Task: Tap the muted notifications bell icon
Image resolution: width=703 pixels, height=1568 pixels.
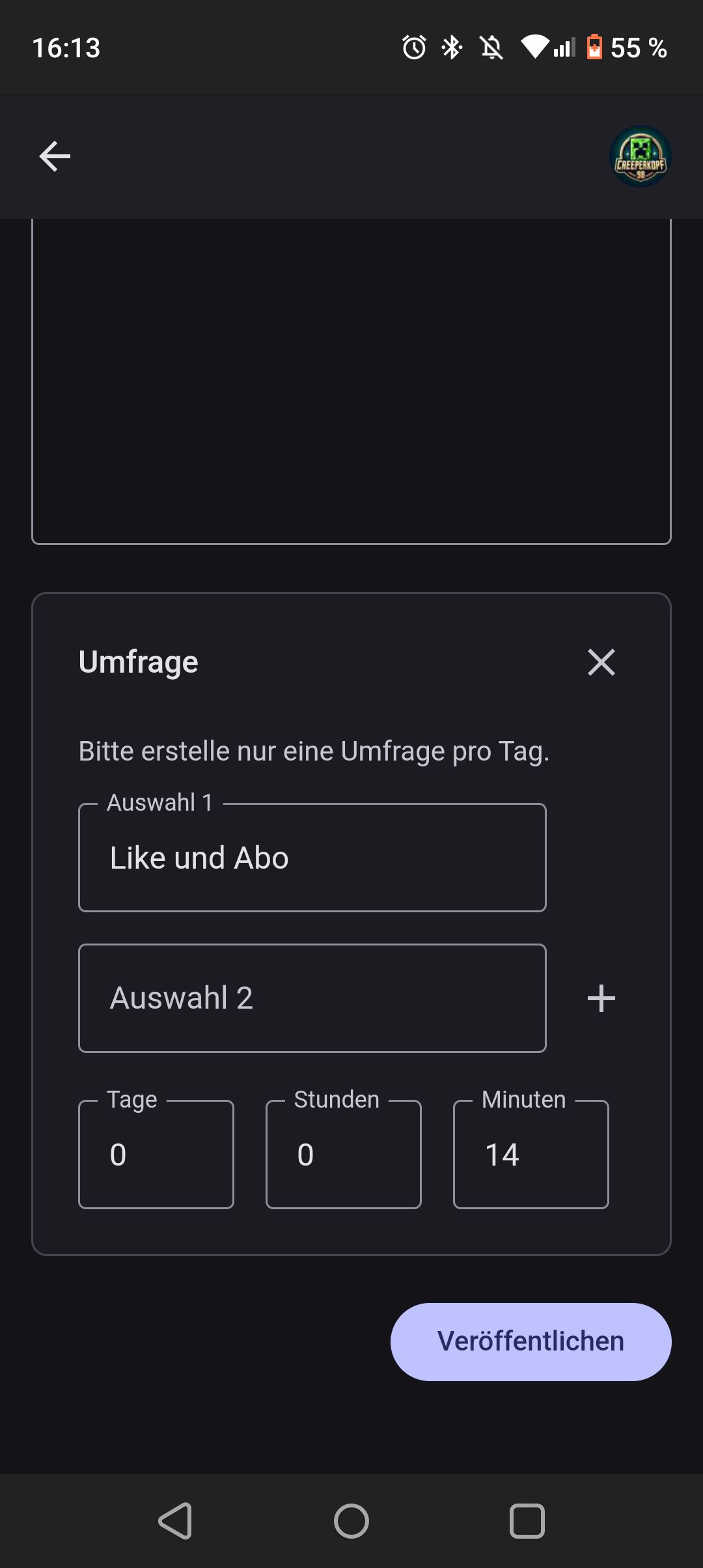Action: (x=491, y=48)
